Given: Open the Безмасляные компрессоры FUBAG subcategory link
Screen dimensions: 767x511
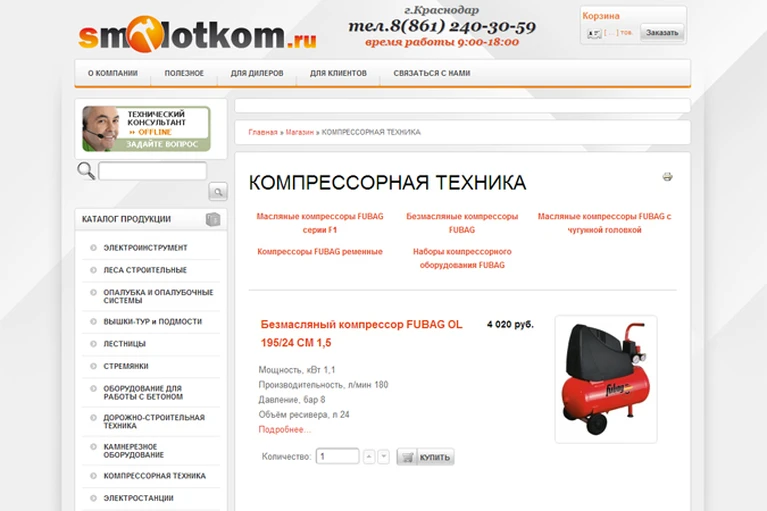Looking at the screenshot, I should click(462, 223).
